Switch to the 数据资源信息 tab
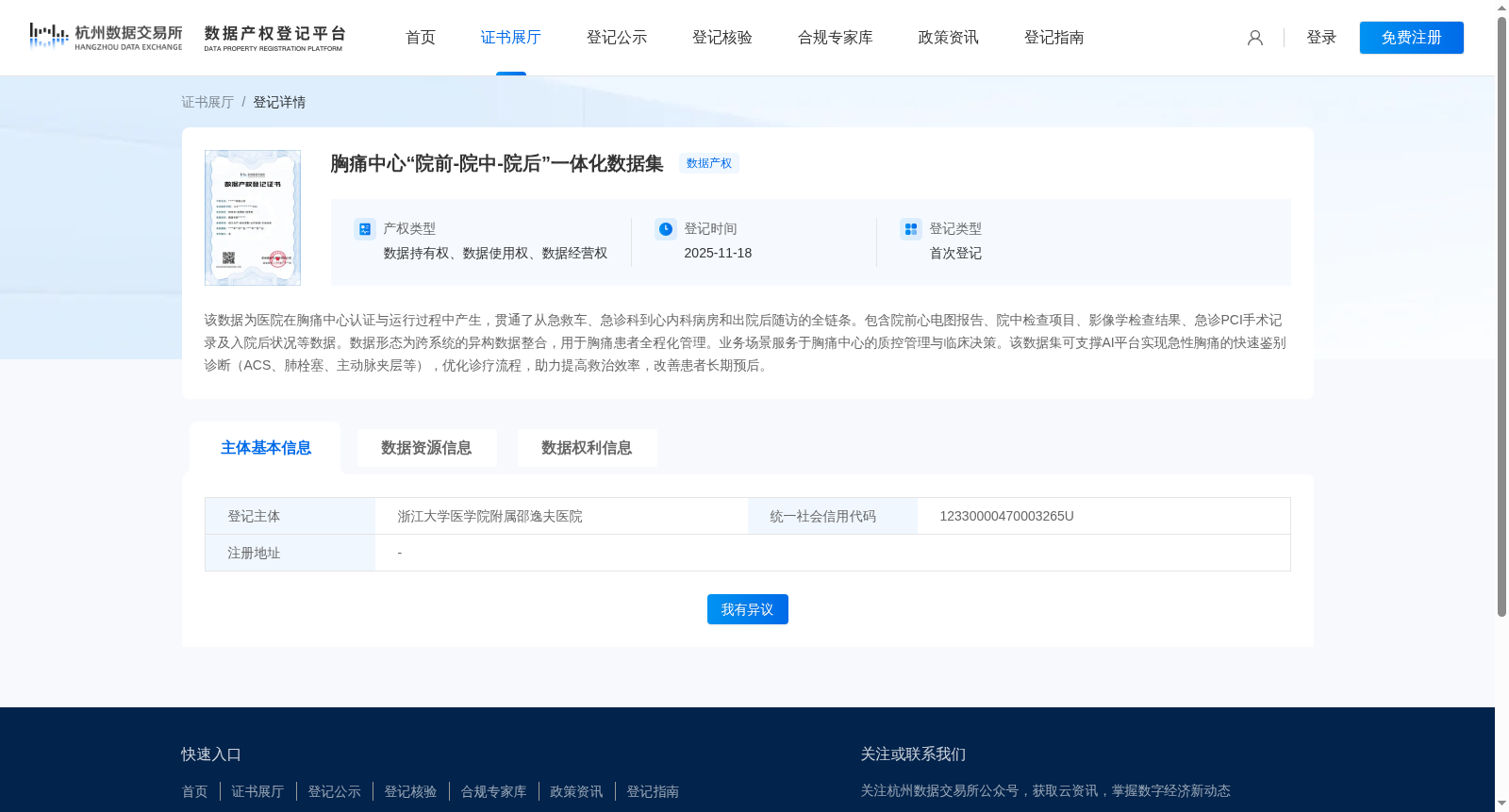 (426, 448)
